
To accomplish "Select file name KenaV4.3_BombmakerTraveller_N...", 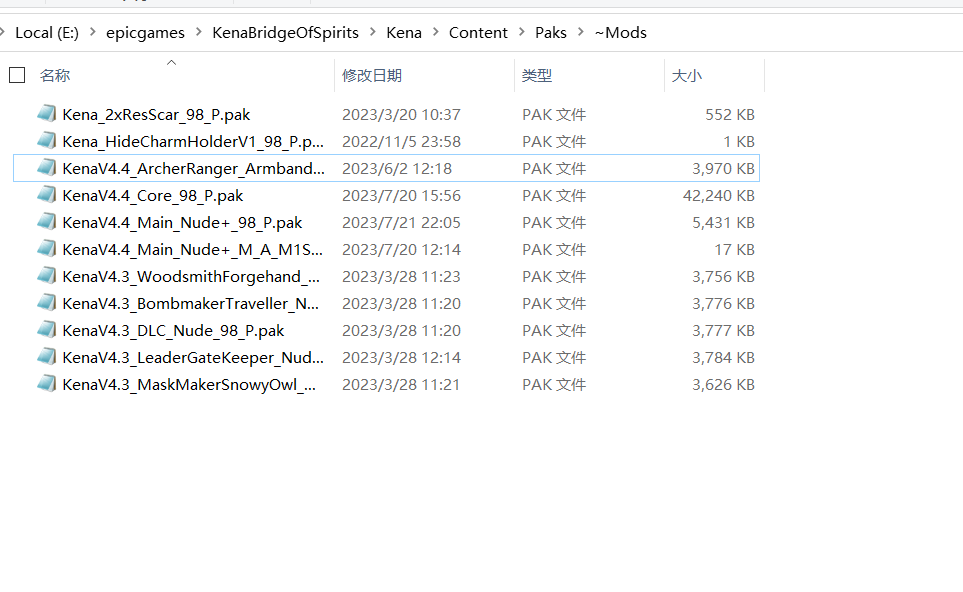I will click(x=190, y=304).
